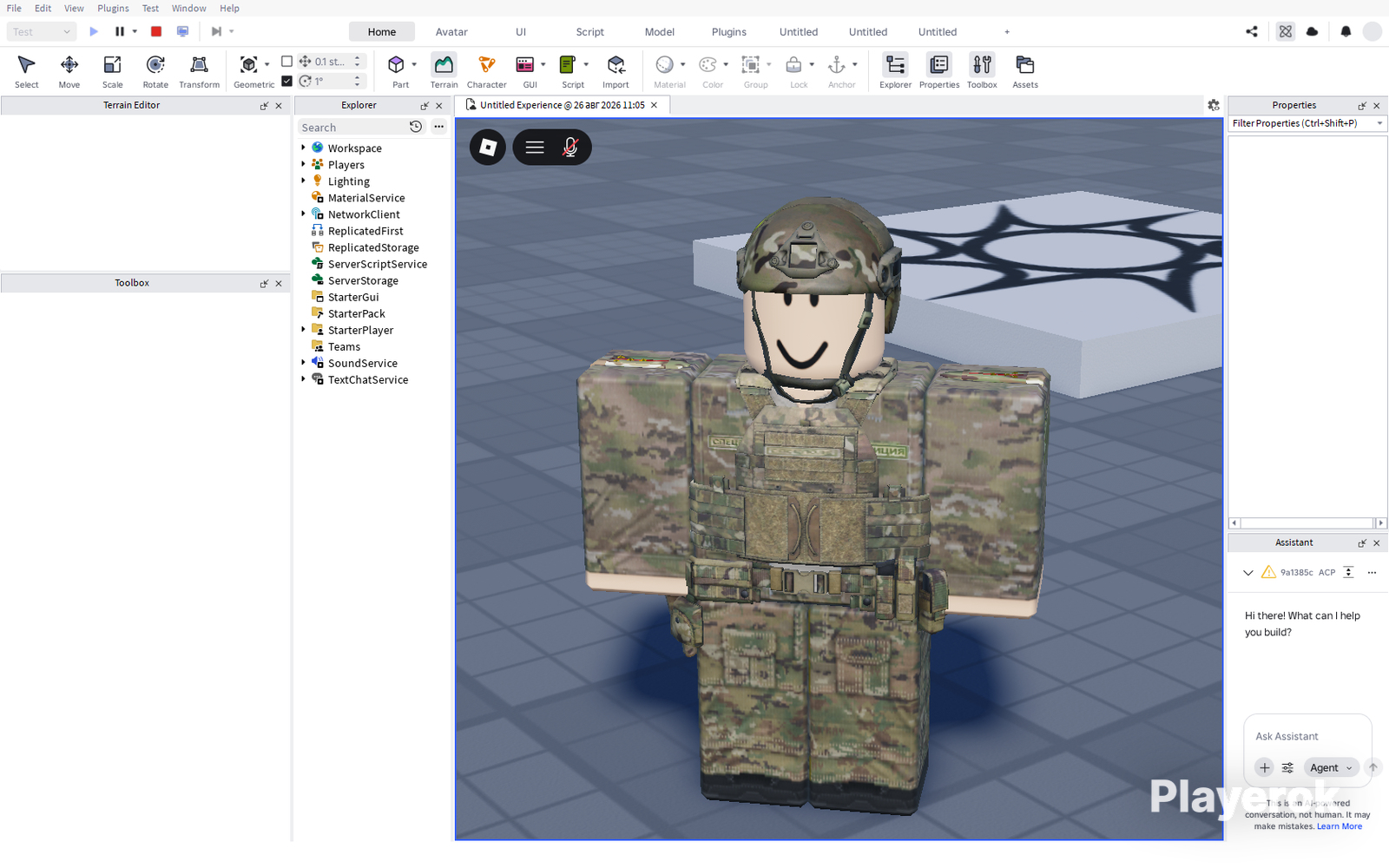This screenshot has height=868, width=1389.
Task: Open viewport settings gear icon
Action: [1214, 105]
